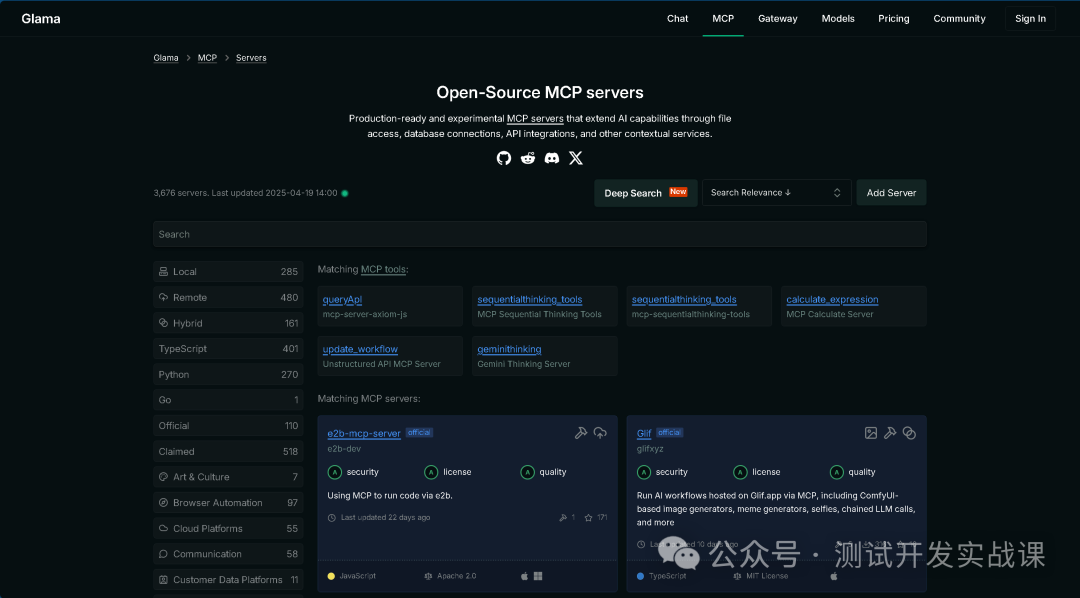Image resolution: width=1080 pixels, height=598 pixels.
Task: Open the Pricing tab in top navigation
Action: click(893, 19)
